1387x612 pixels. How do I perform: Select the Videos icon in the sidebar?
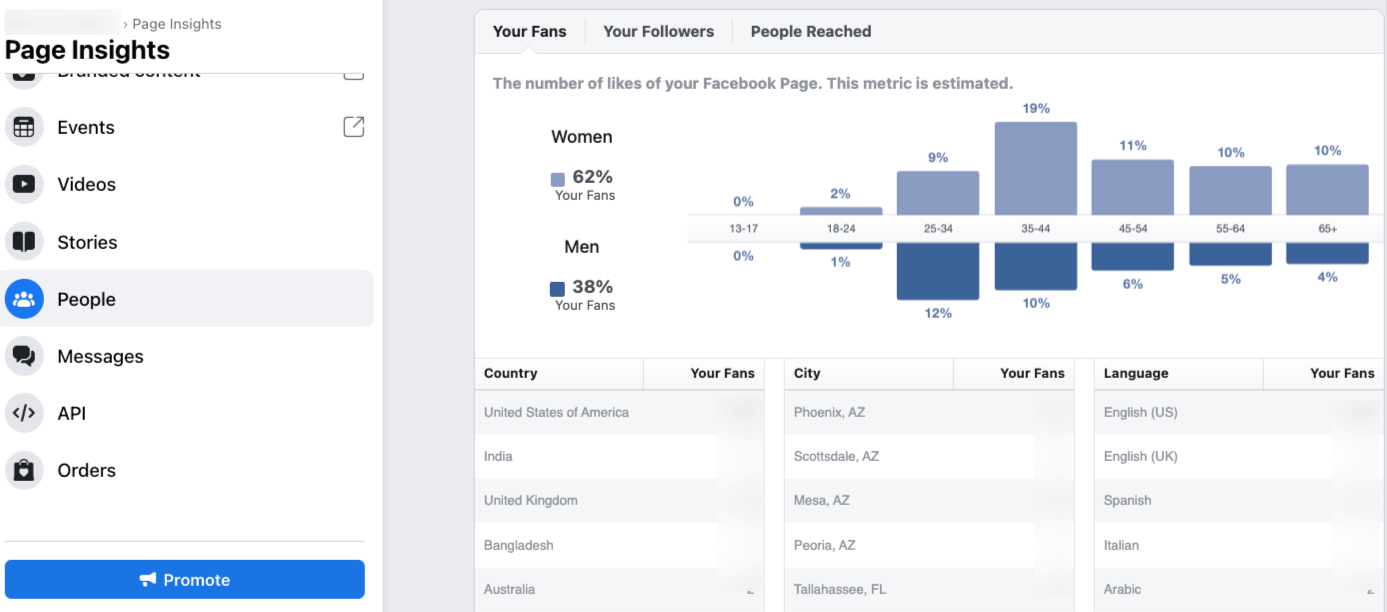pos(24,184)
